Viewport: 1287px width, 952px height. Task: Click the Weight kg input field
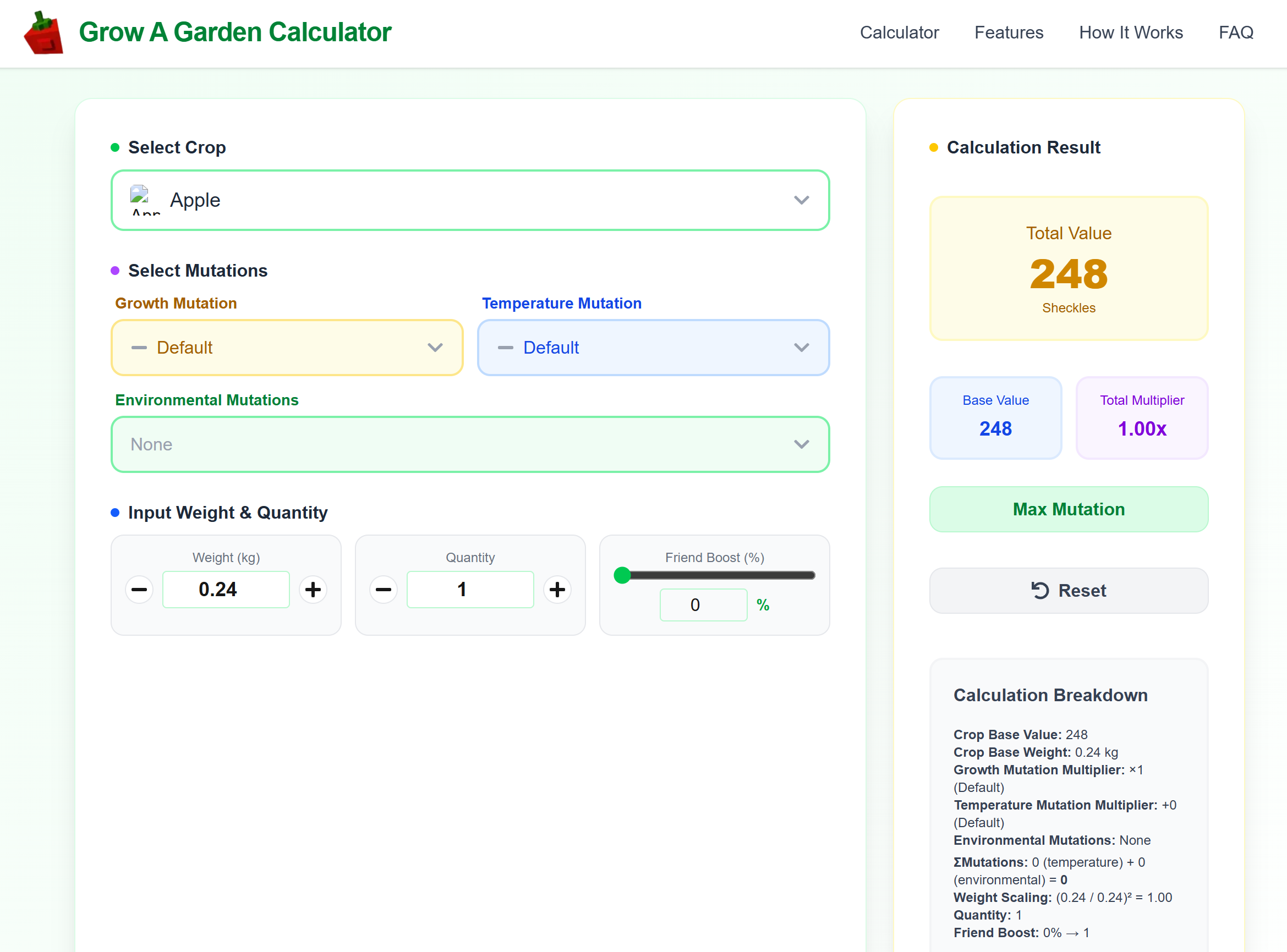click(x=226, y=589)
